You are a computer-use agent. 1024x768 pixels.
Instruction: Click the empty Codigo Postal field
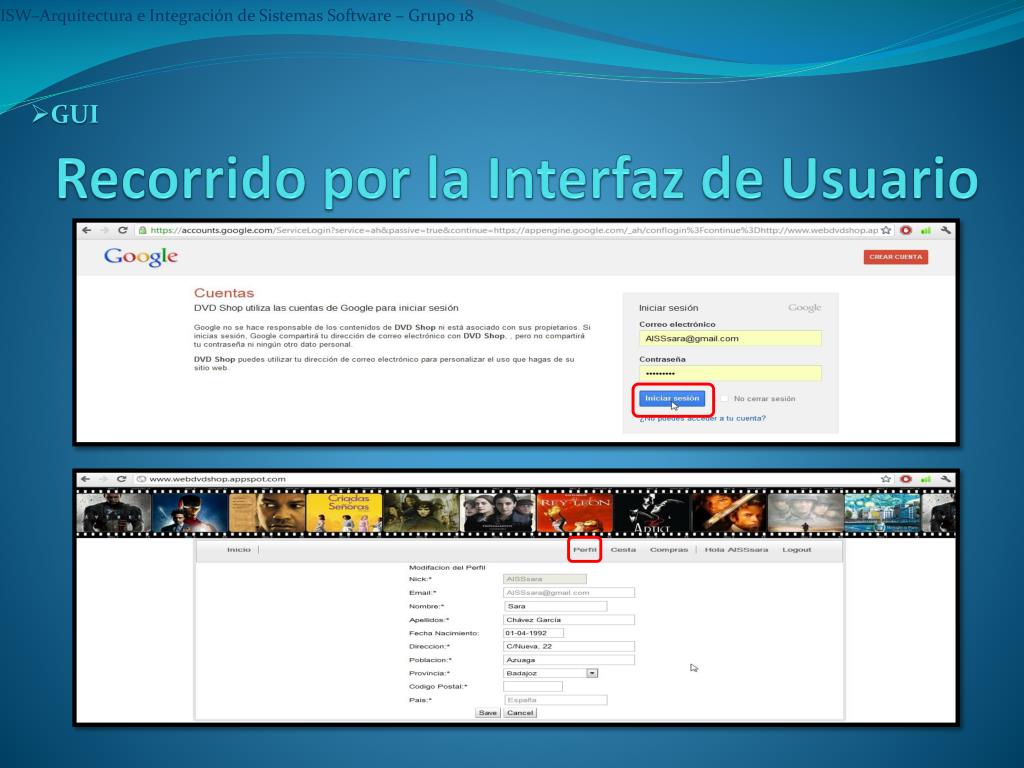[x=533, y=686]
